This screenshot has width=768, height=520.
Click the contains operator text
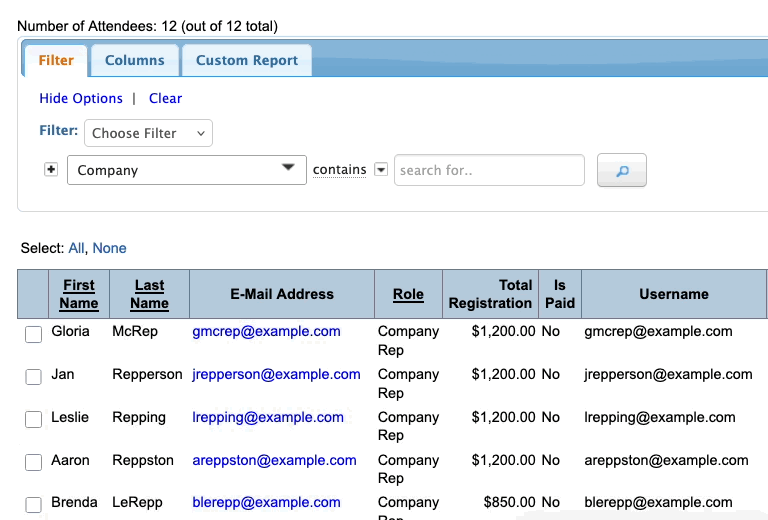click(x=339, y=169)
